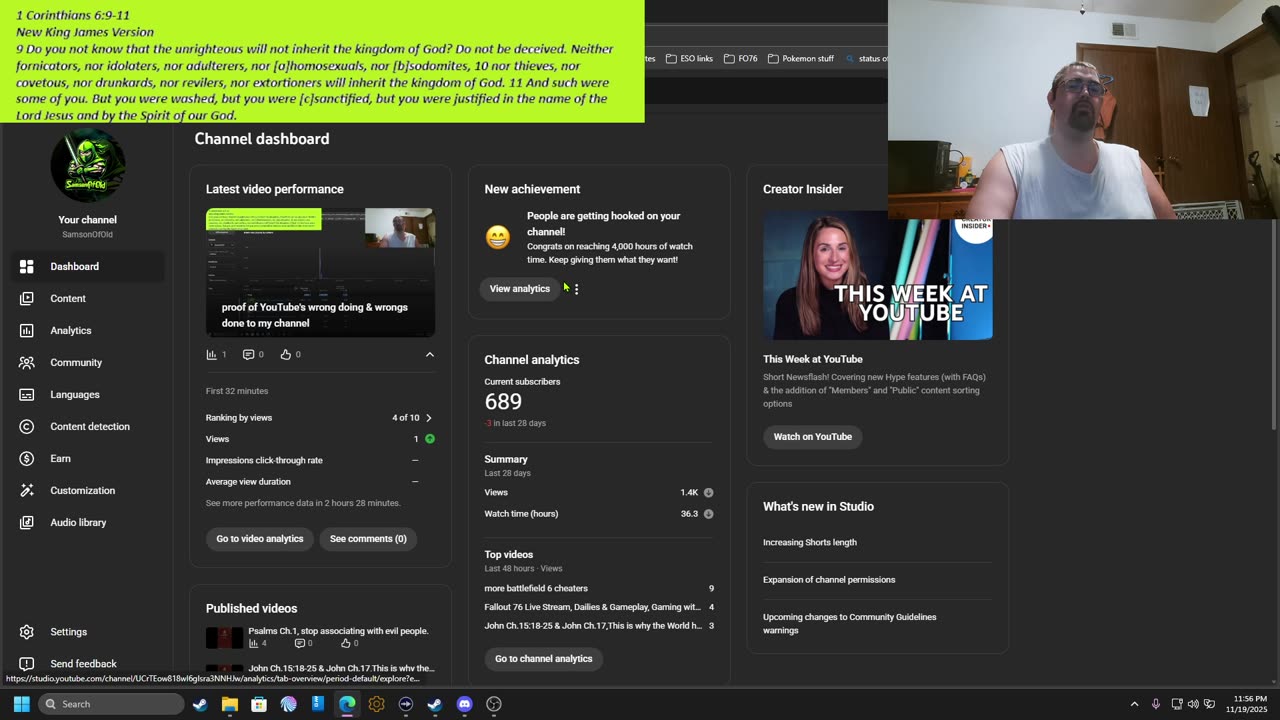The image size is (1280, 720).
Task: Open the Content icon in the sidebar
Action: click(x=27, y=298)
